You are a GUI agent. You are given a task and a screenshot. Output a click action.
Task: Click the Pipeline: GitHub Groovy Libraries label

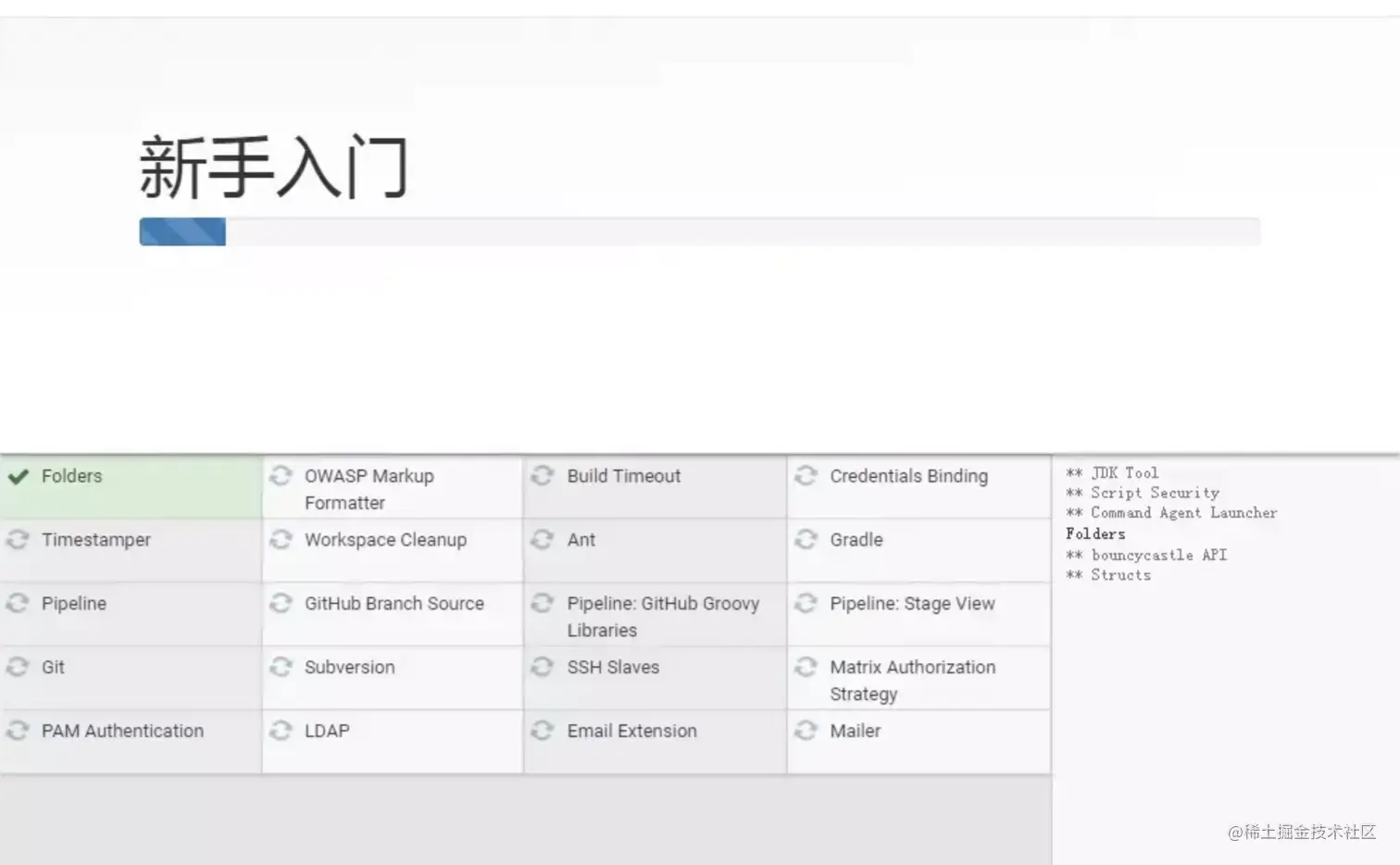coord(663,617)
